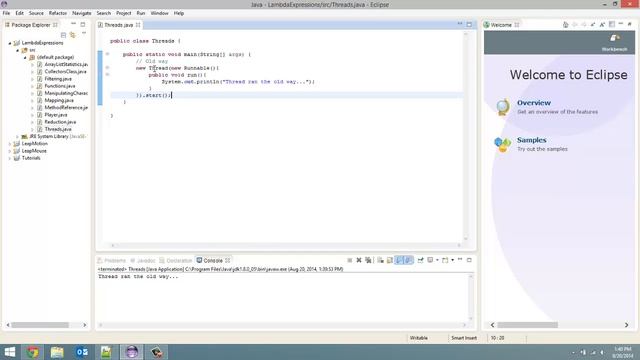The image size is (640, 360).
Task: Click Reduce icon in Welcome toolbar
Action: pyautogui.click(x=593, y=24)
